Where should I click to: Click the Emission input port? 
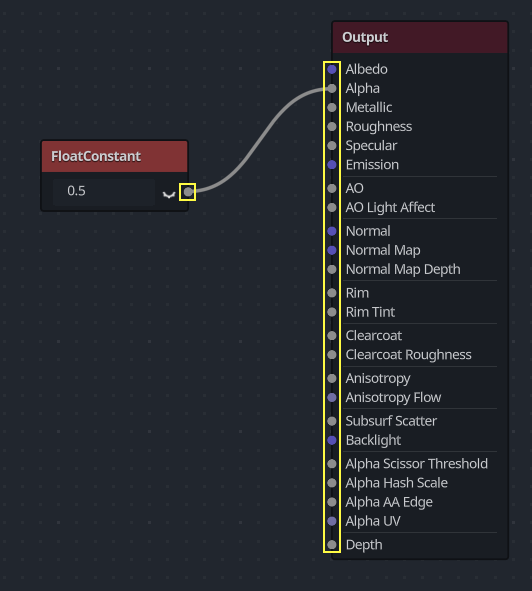pyautogui.click(x=332, y=165)
